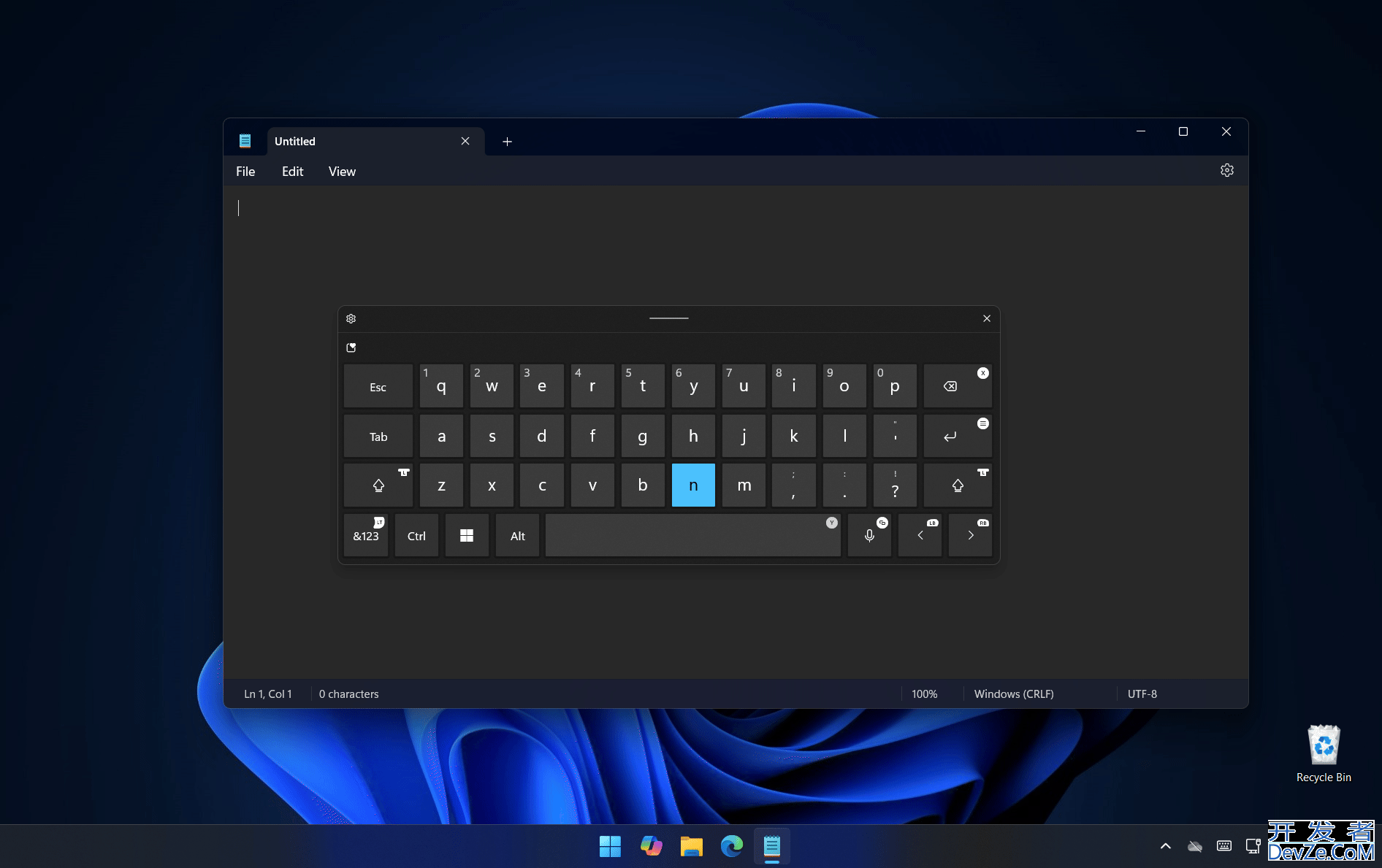Switch to &123 symbols layout
This screenshot has width=1382, height=868.
click(366, 536)
